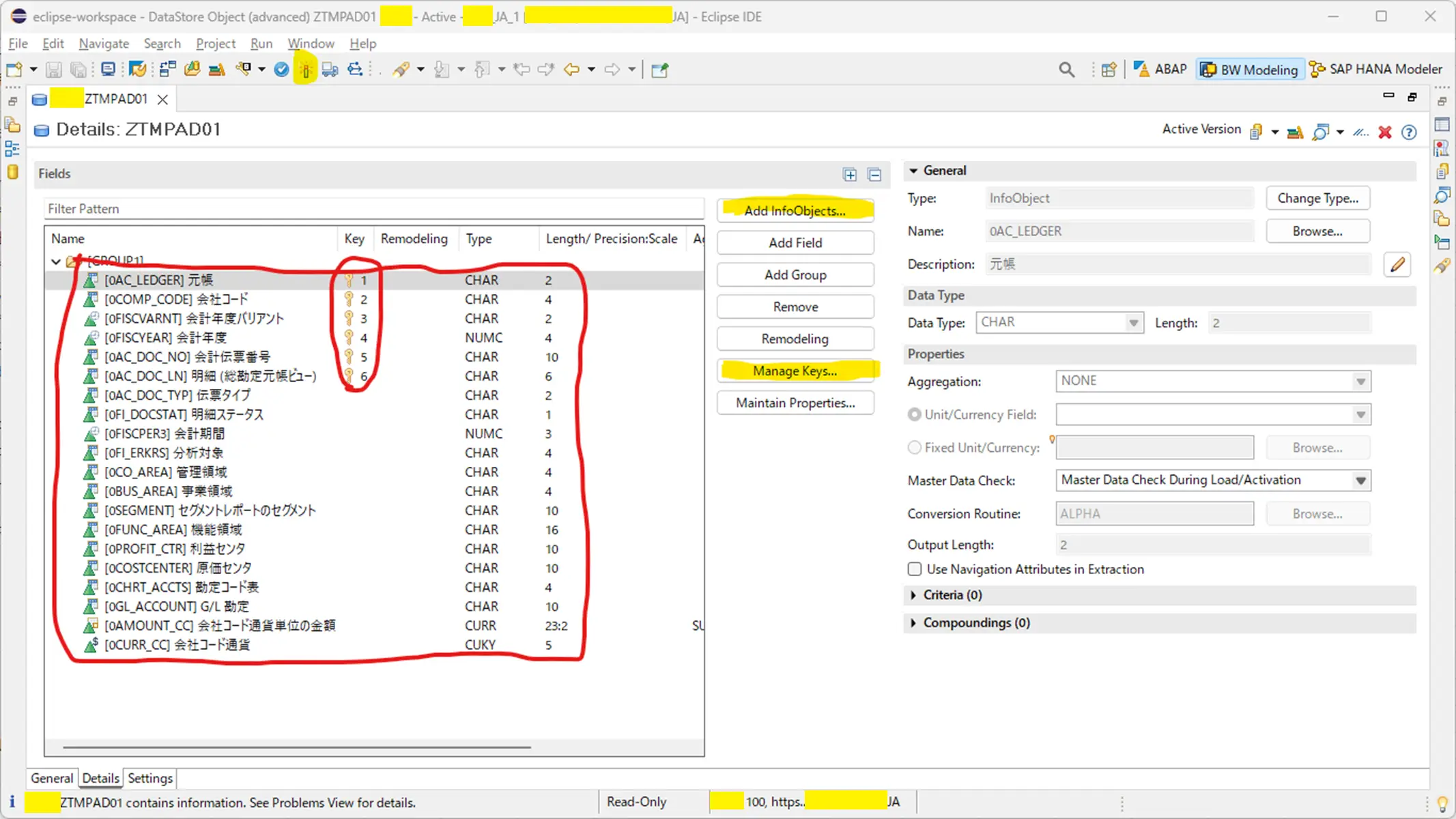Image resolution: width=1456 pixels, height=819 pixels.
Task: Click the Remove button
Action: [x=795, y=307]
